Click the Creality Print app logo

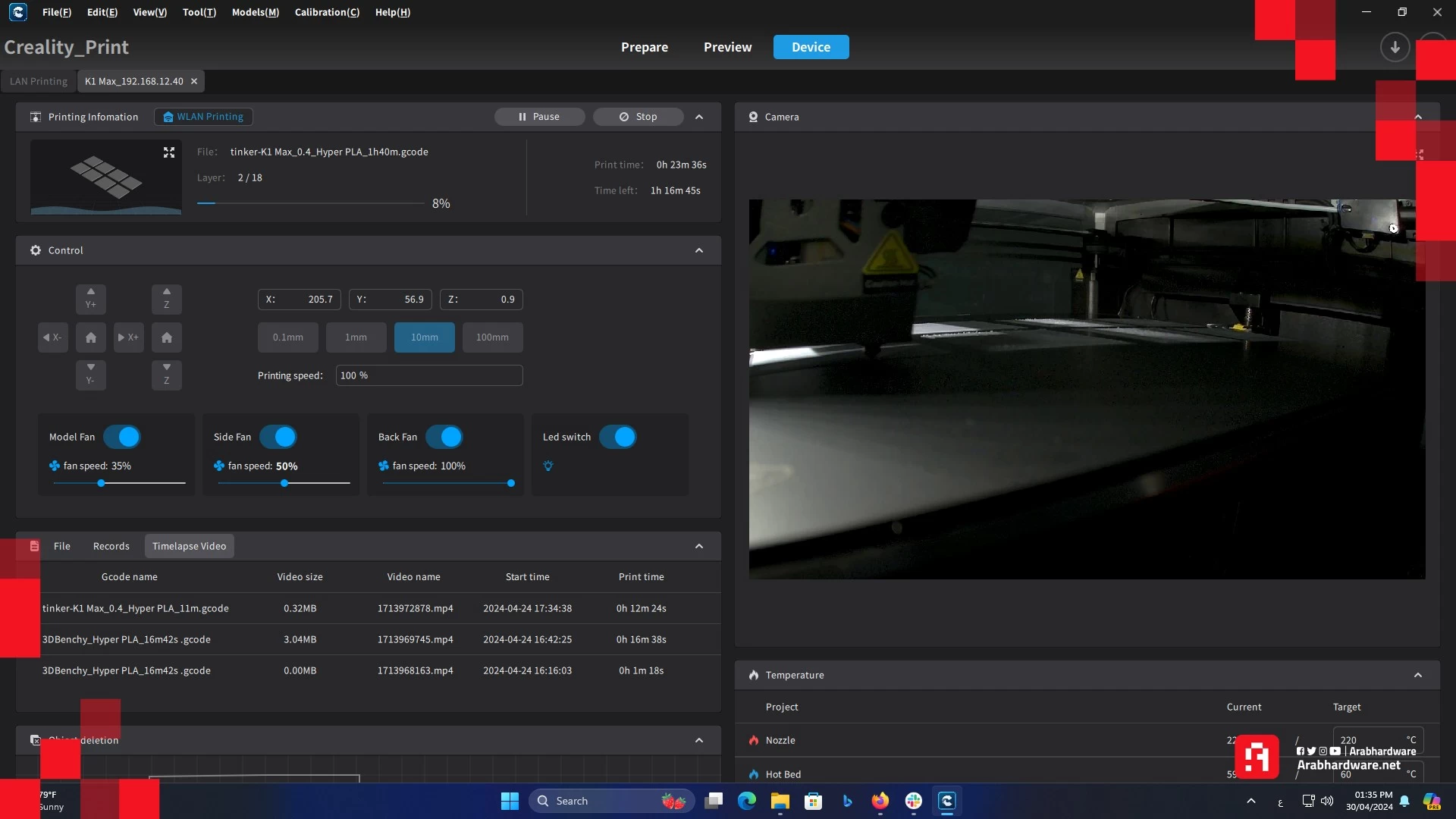[x=17, y=12]
